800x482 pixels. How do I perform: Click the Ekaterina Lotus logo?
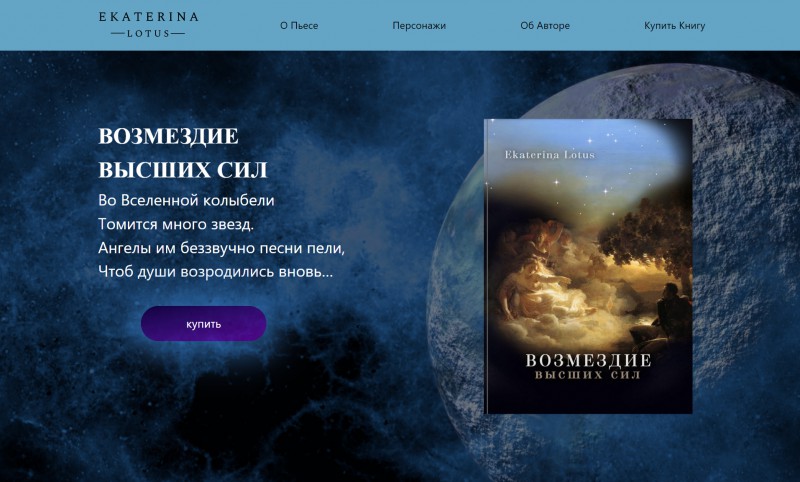pos(148,24)
